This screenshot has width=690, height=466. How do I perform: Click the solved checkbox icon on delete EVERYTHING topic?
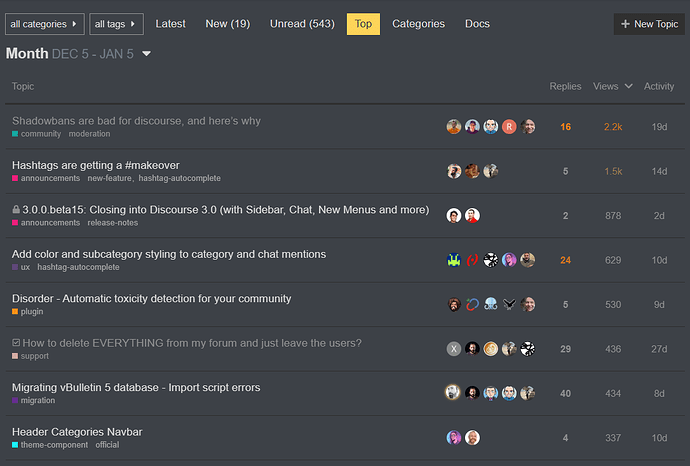pos(16,343)
